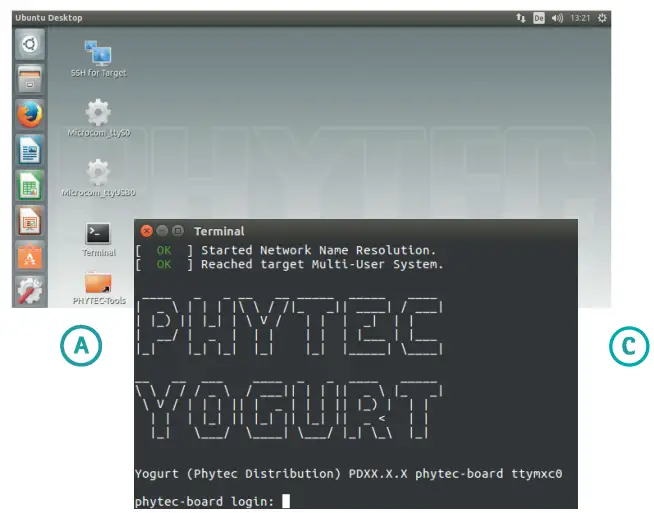Open the clock showing 13:21
Image resolution: width=654 pixels, height=513 pixels.
tap(580, 18)
